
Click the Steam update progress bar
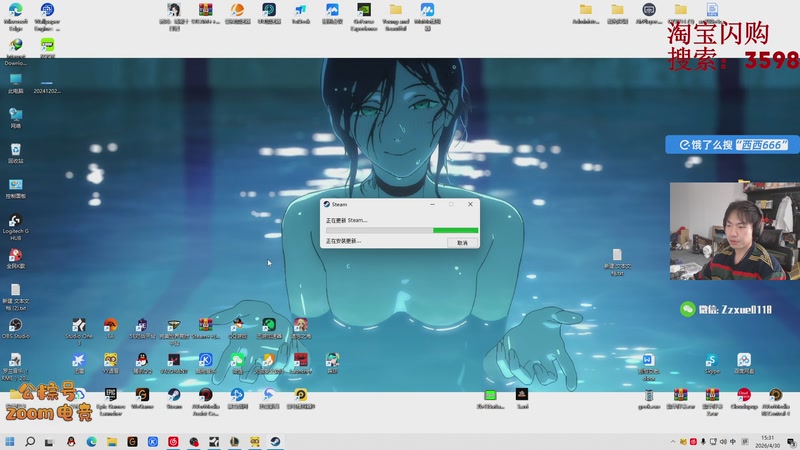click(402, 231)
